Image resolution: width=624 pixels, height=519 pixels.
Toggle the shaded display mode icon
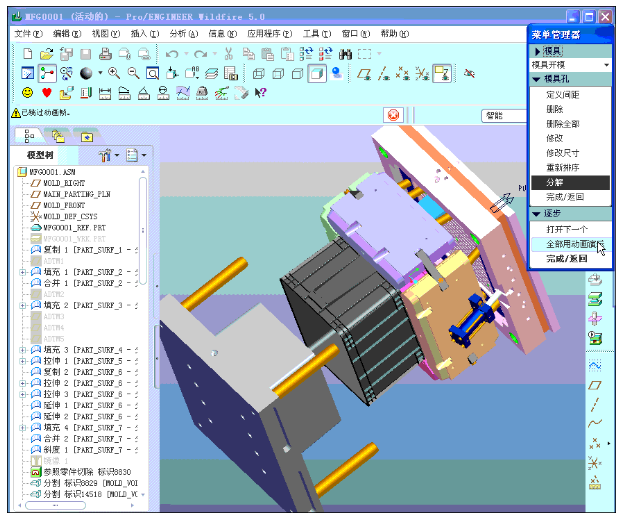coord(317,73)
